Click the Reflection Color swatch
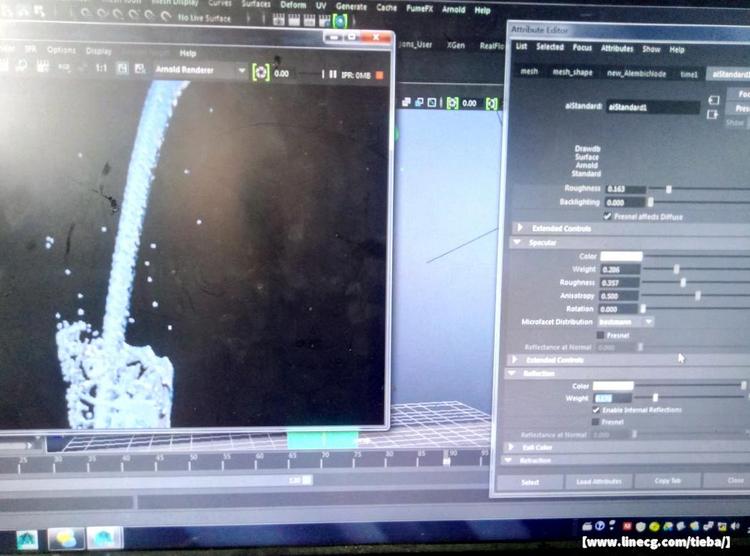The height and width of the screenshot is (556, 750). point(613,385)
